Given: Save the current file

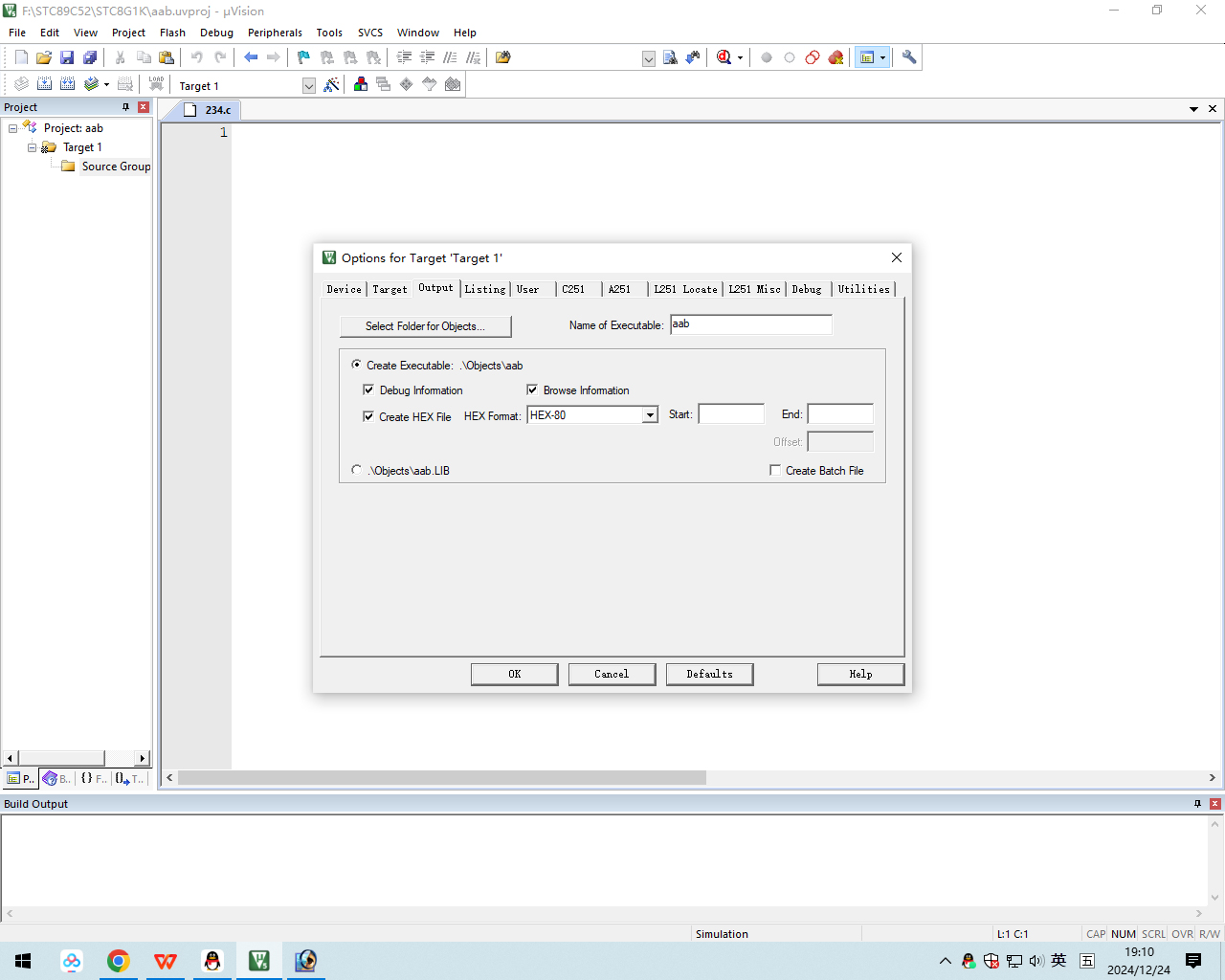Looking at the screenshot, I should [x=67, y=57].
